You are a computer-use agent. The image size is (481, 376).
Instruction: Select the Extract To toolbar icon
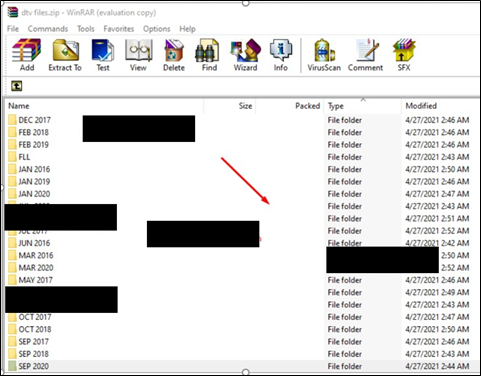coord(65,55)
